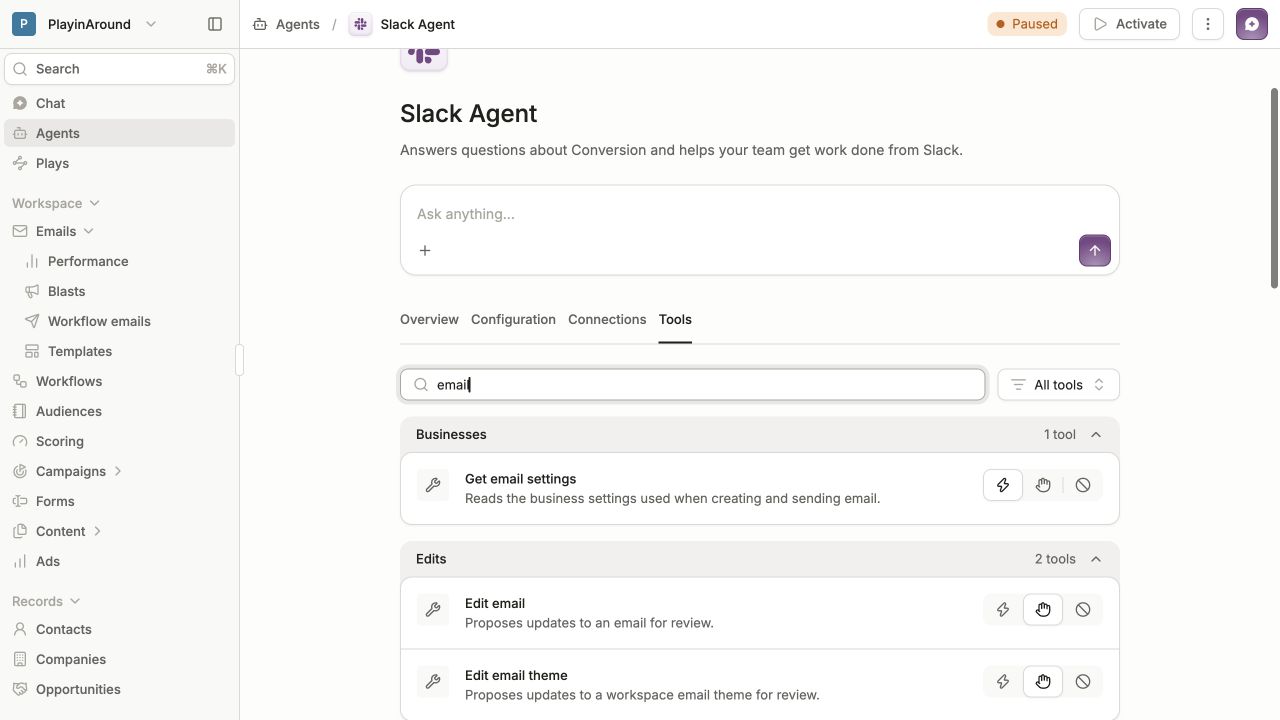
Task: Switch to the Overview tab
Action: (x=429, y=319)
